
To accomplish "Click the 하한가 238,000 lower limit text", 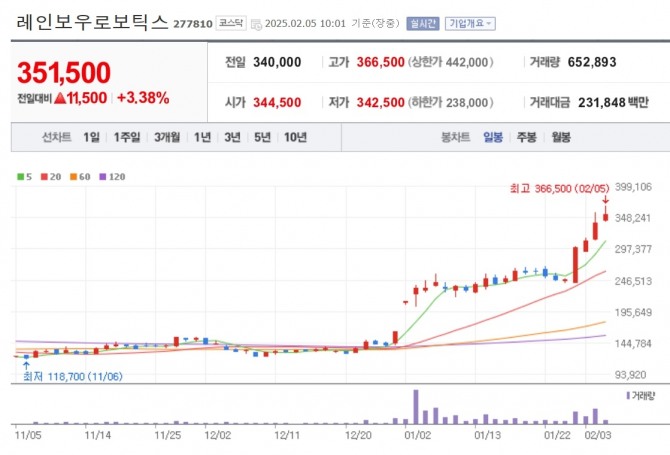I will [x=450, y=103].
